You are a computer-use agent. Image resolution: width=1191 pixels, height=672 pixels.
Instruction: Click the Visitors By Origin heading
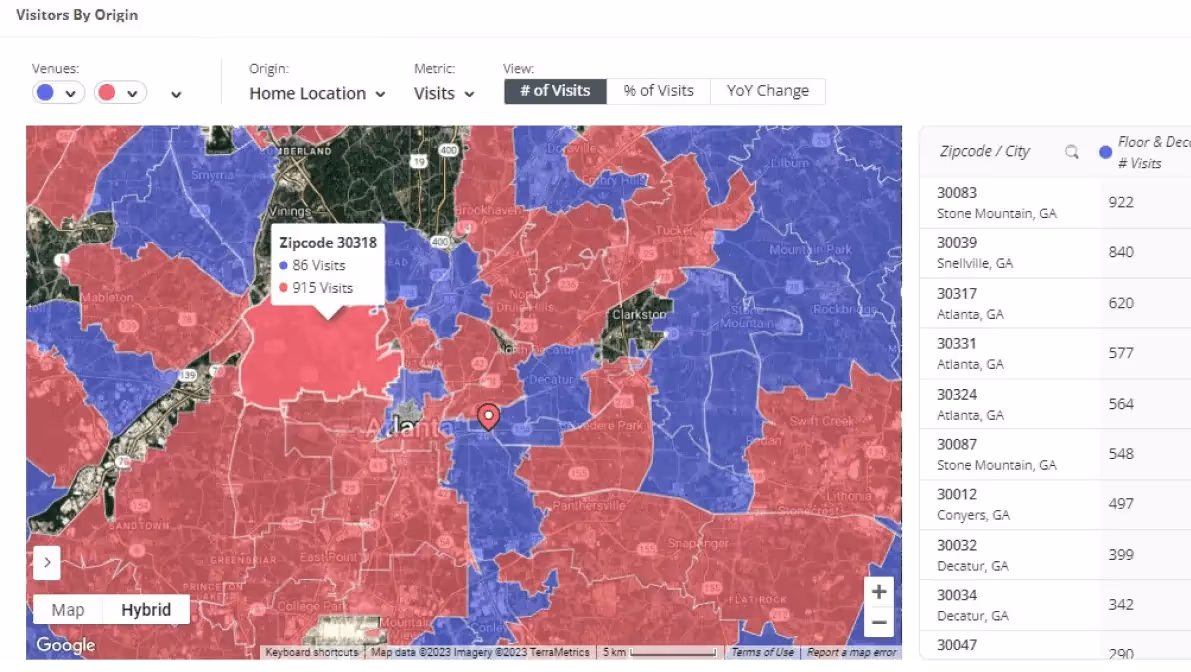pyautogui.click(x=77, y=15)
